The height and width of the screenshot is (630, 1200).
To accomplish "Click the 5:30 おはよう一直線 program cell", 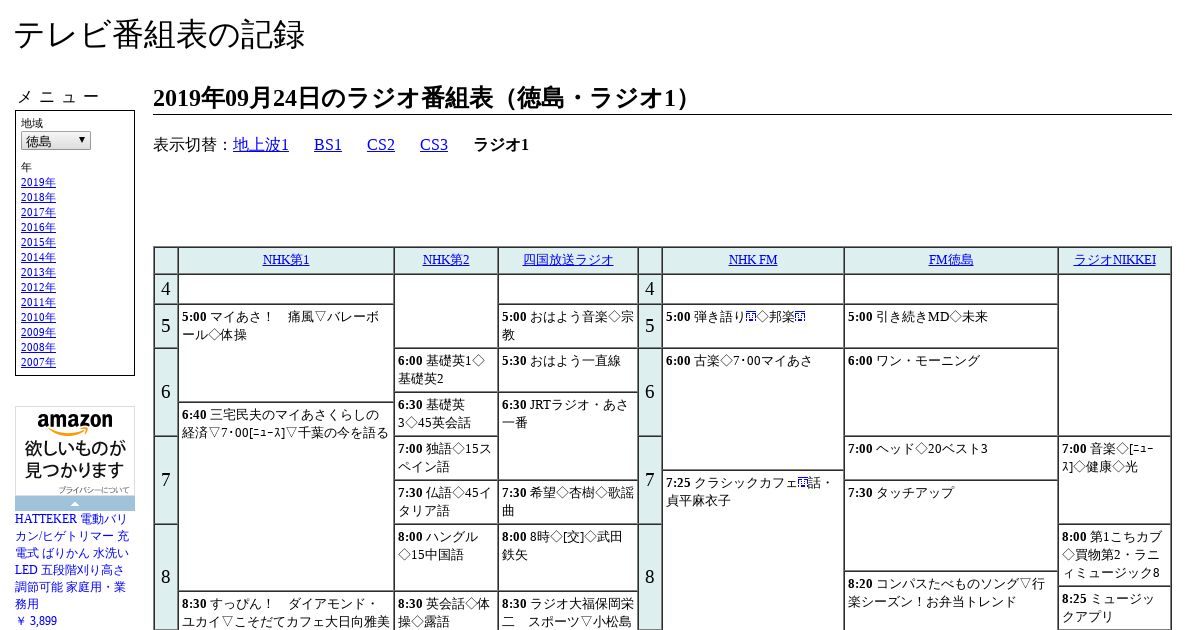I will coord(568,370).
